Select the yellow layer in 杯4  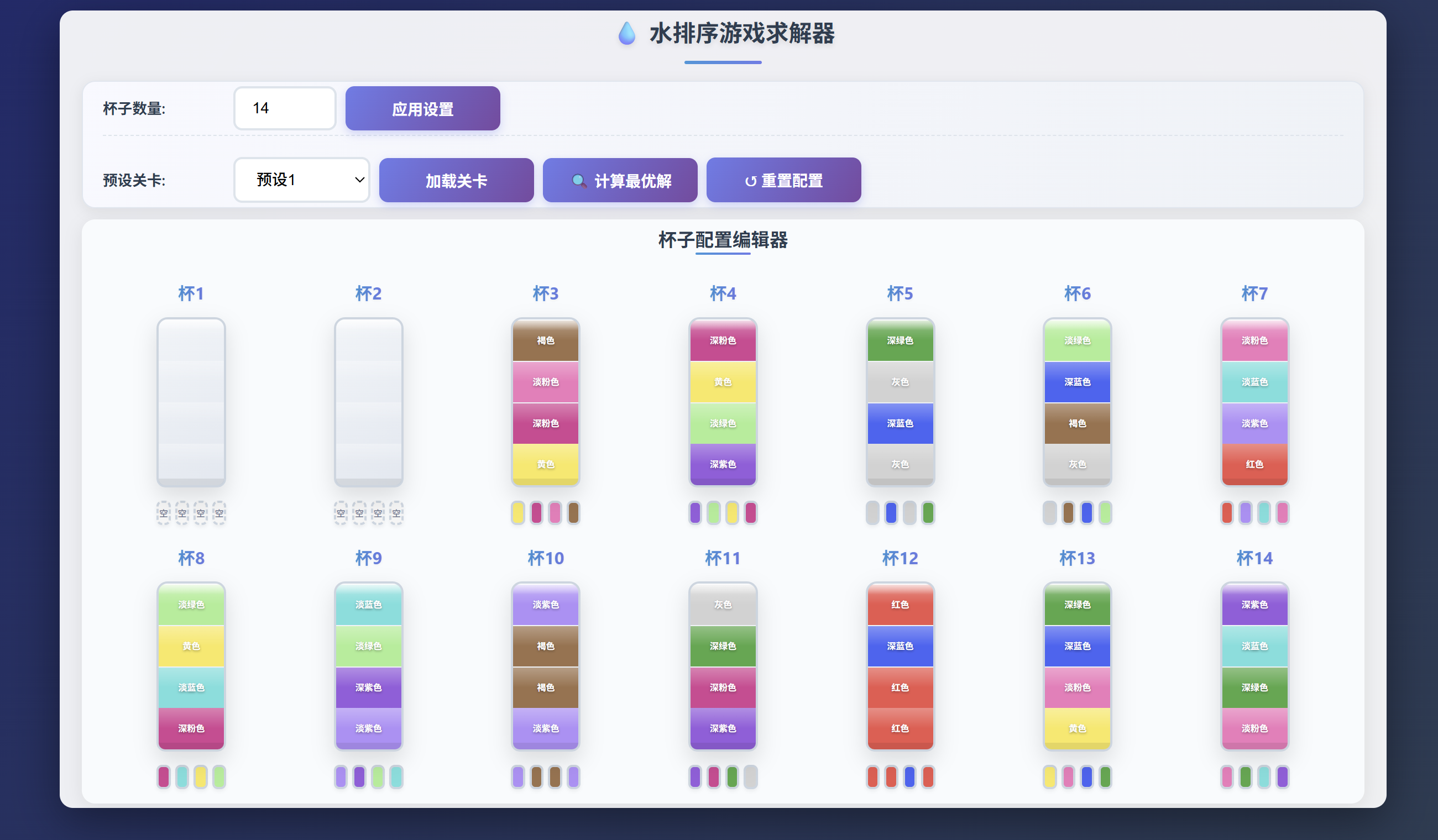(x=723, y=381)
